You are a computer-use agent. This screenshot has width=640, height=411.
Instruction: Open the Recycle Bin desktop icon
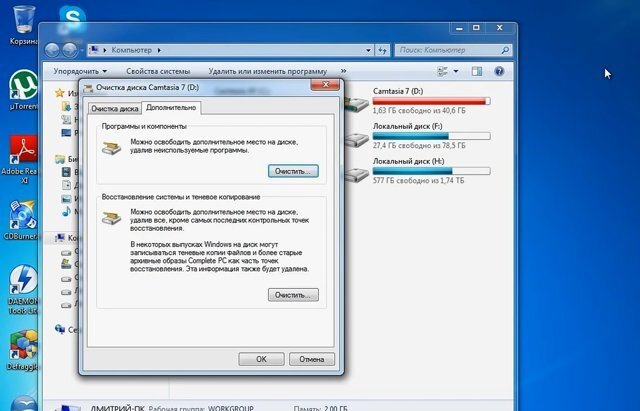(x=24, y=20)
